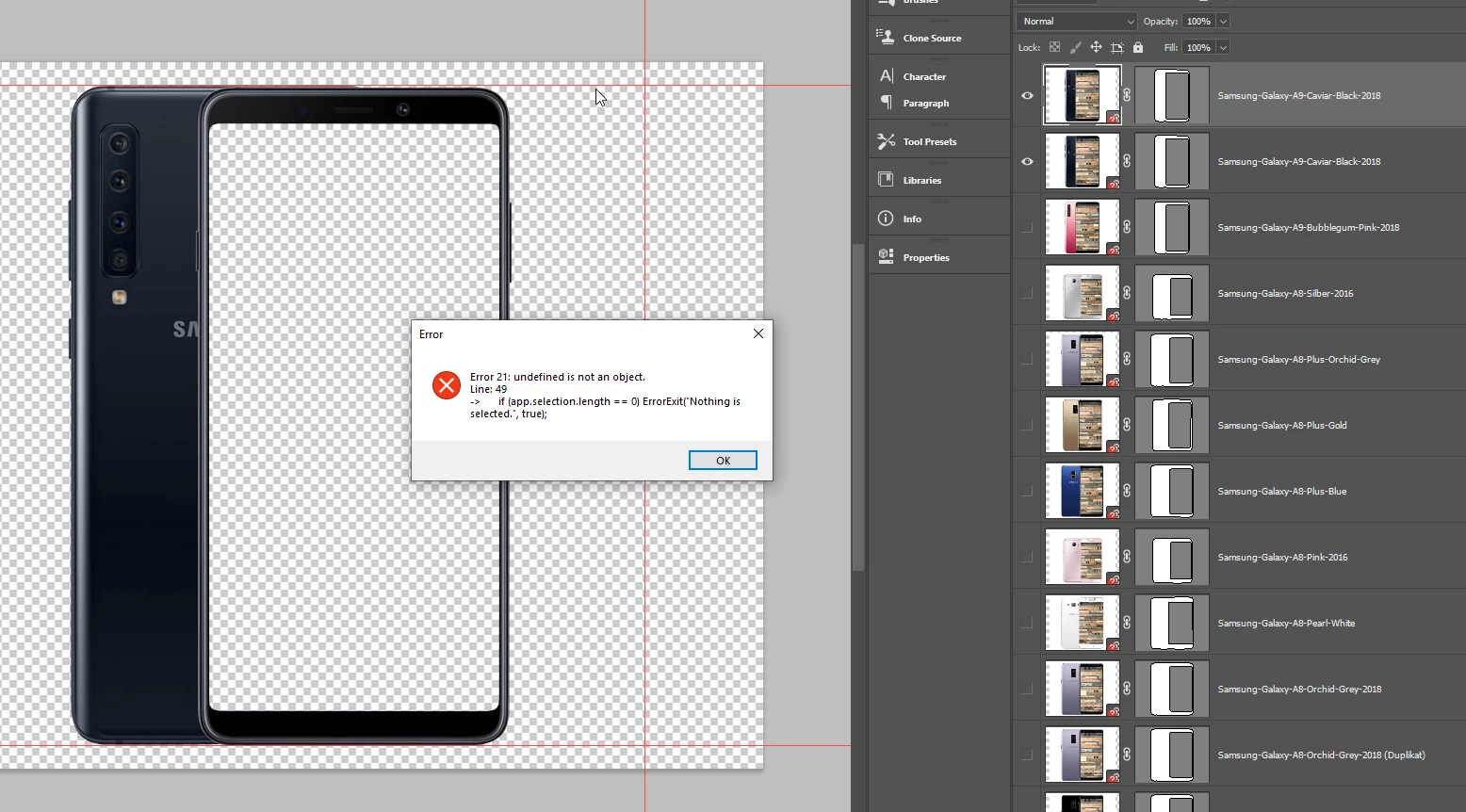Click the Lock image pixels brush icon

coord(1075,47)
